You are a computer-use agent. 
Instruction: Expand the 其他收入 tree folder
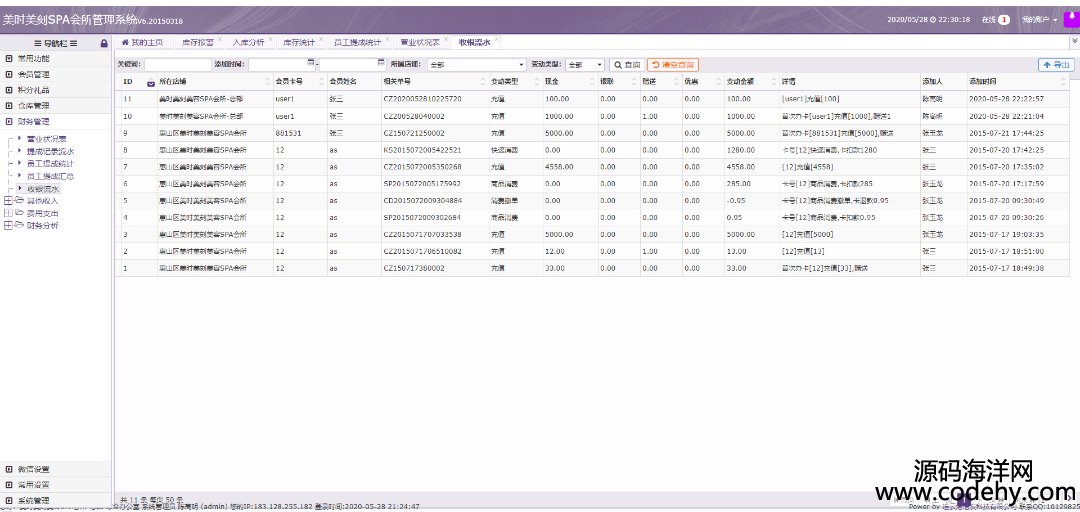8,201
